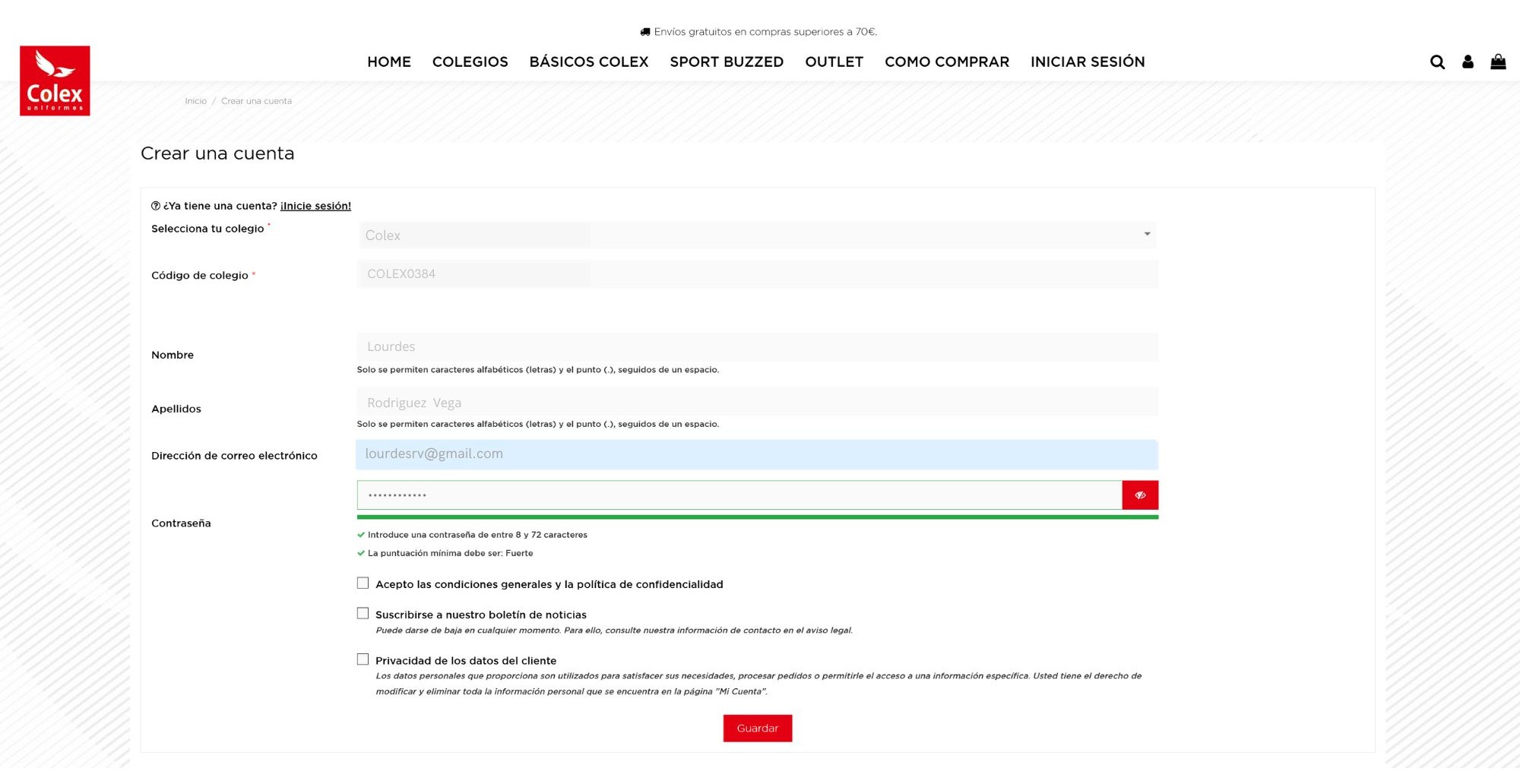Screen dimensions: 1520x784
Task: Open SPORT BUZZED section
Action: [x=727, y=62]
